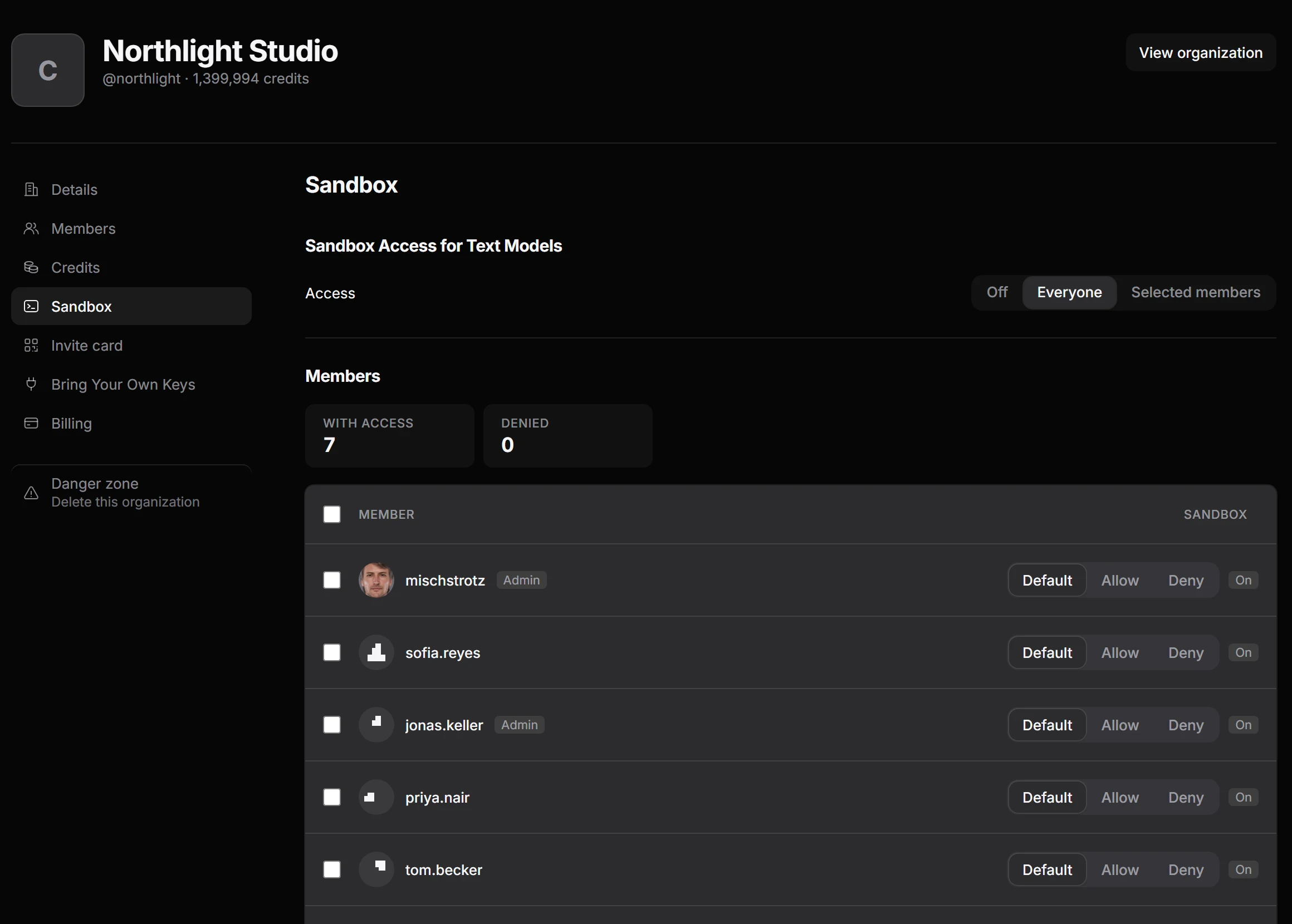
Task: Click the DENIED count card
Action: (567, 436)
